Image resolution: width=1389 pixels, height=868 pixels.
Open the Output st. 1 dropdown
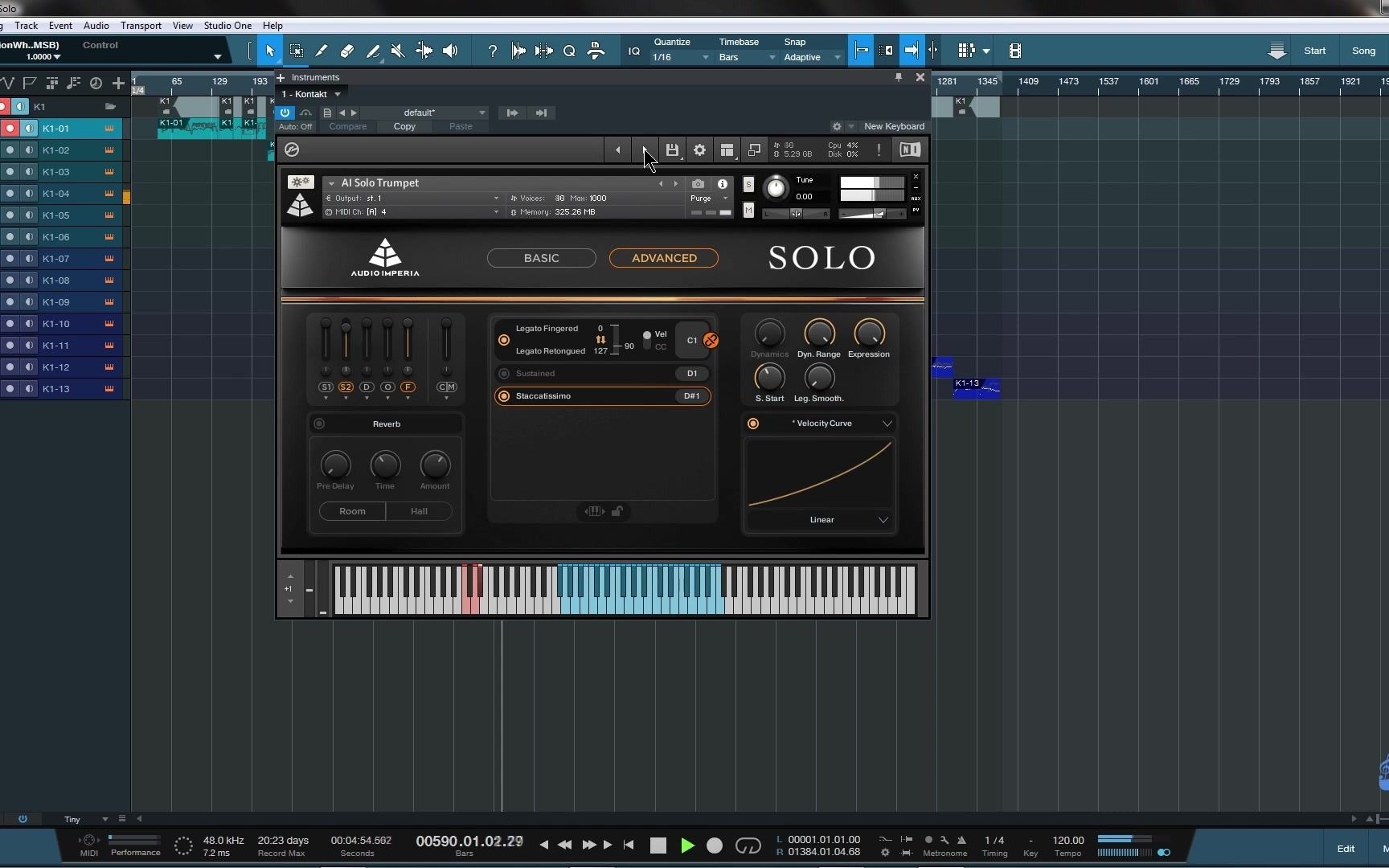pyautogui.click(x=412, y=199)
